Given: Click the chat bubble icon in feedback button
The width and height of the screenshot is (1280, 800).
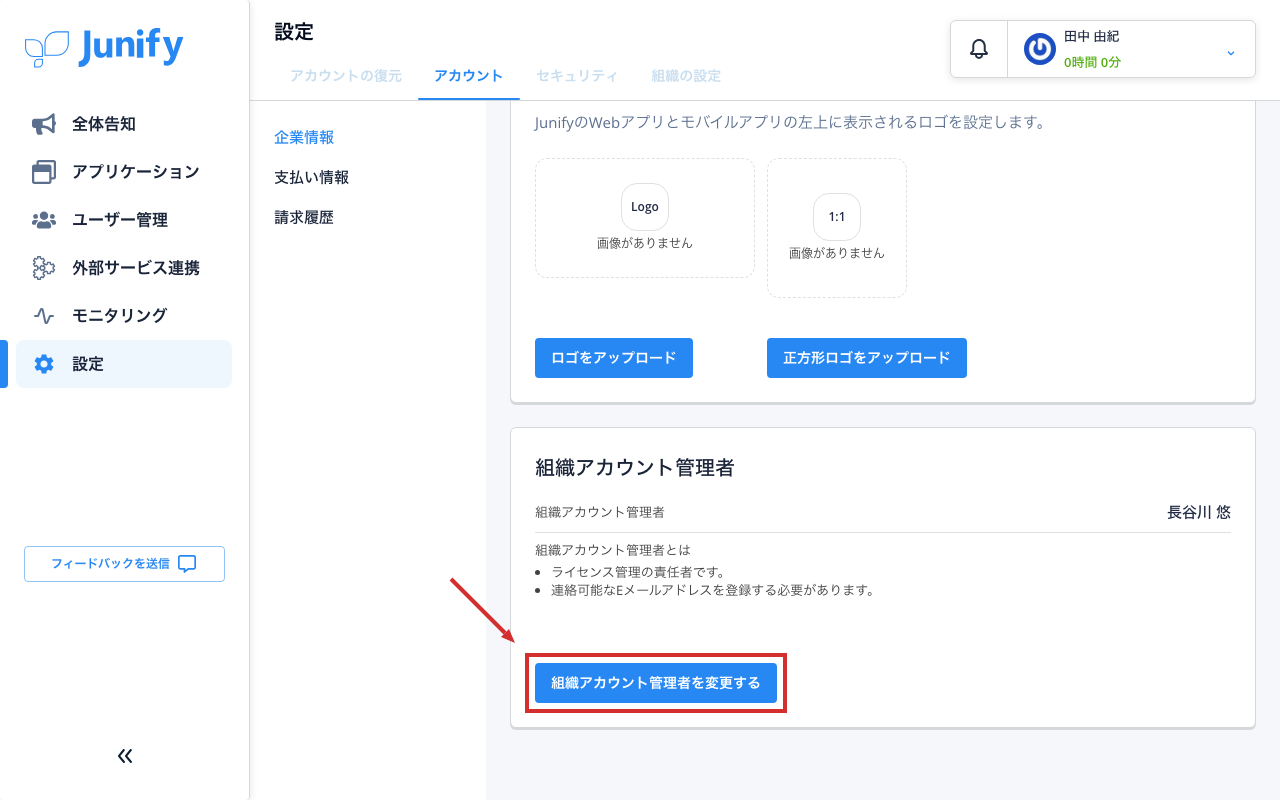Looking at the screenshot, I should coord(187,564).
